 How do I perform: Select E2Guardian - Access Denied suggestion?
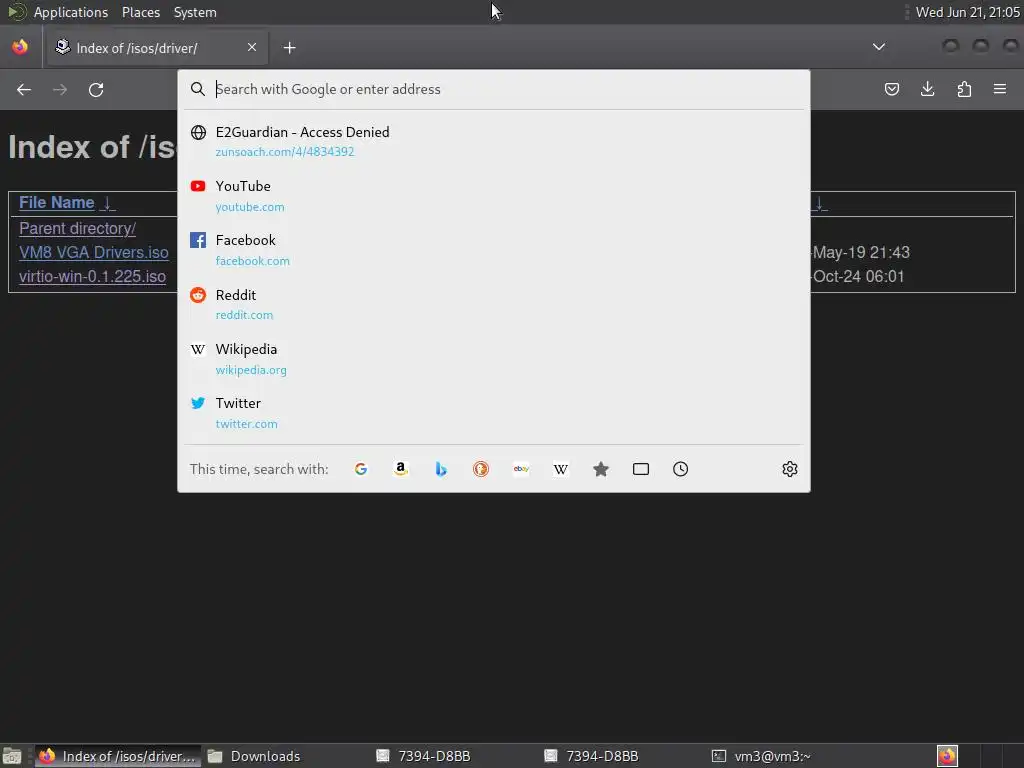494,141
